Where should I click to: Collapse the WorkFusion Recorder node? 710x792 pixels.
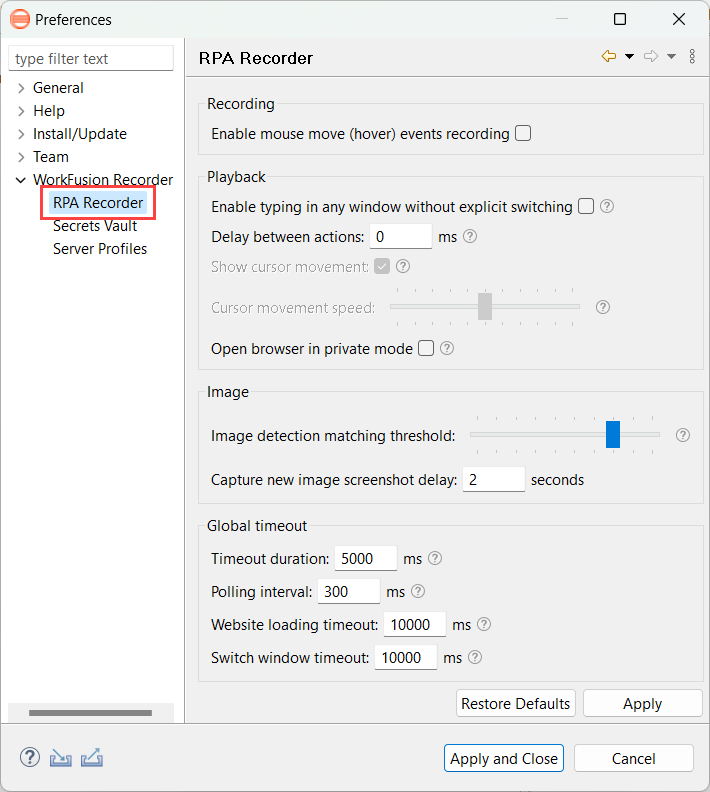coord(21,180)
